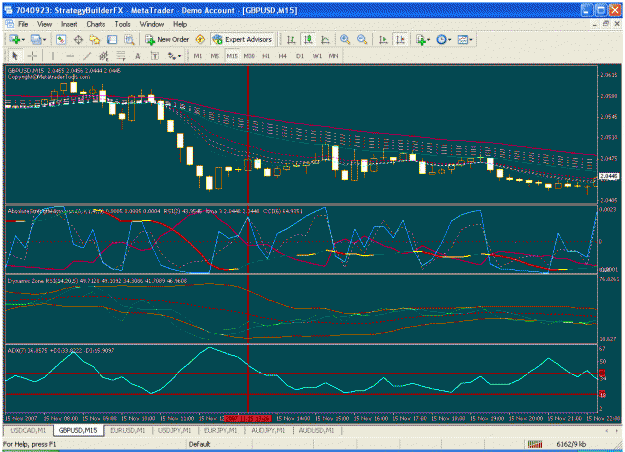Click the Templates toolbar icon

(462, 39)
